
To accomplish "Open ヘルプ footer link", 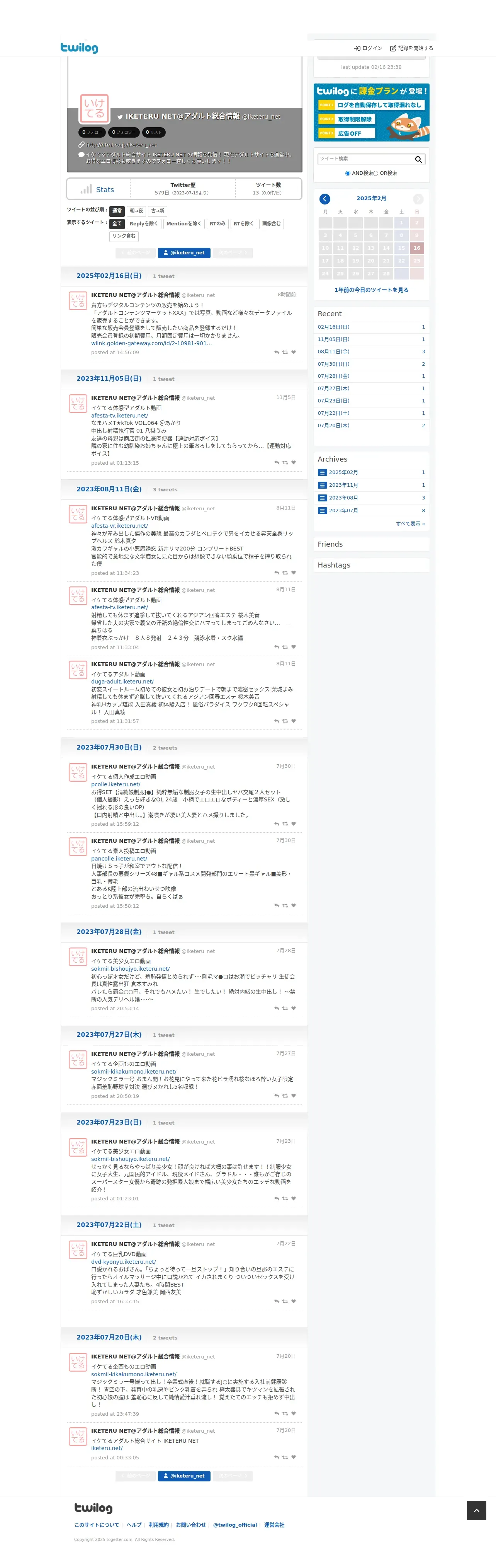I will click(x=134, y=1525).
